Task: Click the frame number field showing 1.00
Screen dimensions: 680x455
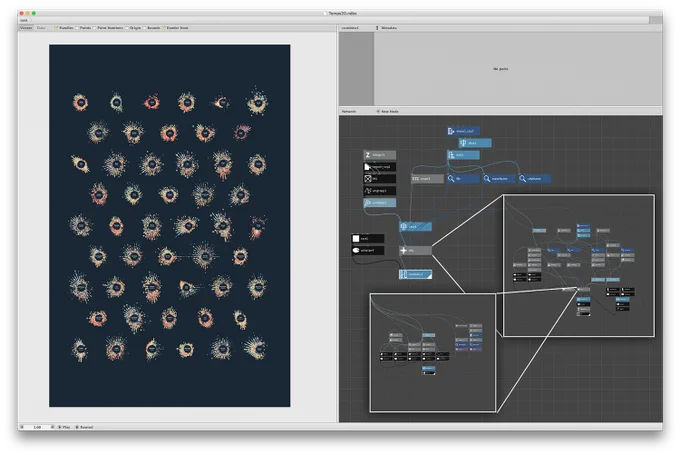Action: click(x=37, y=427)
